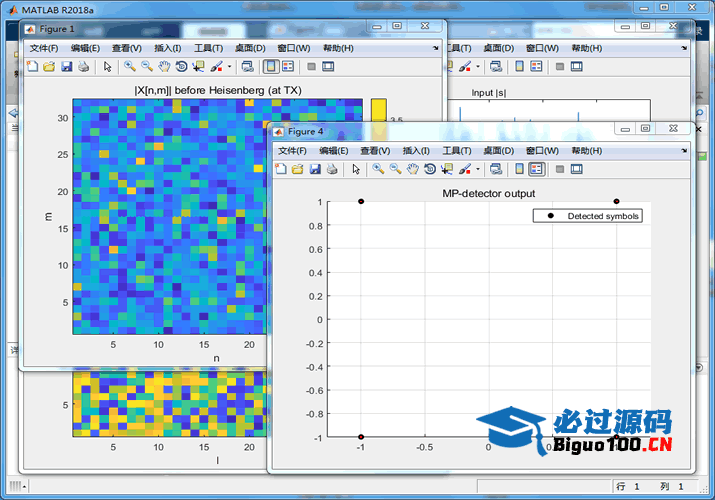Enable Data Cursor tool in Figure 4
Image resolution: width=715 pixels, height=500 pixels.
(447, 169)
